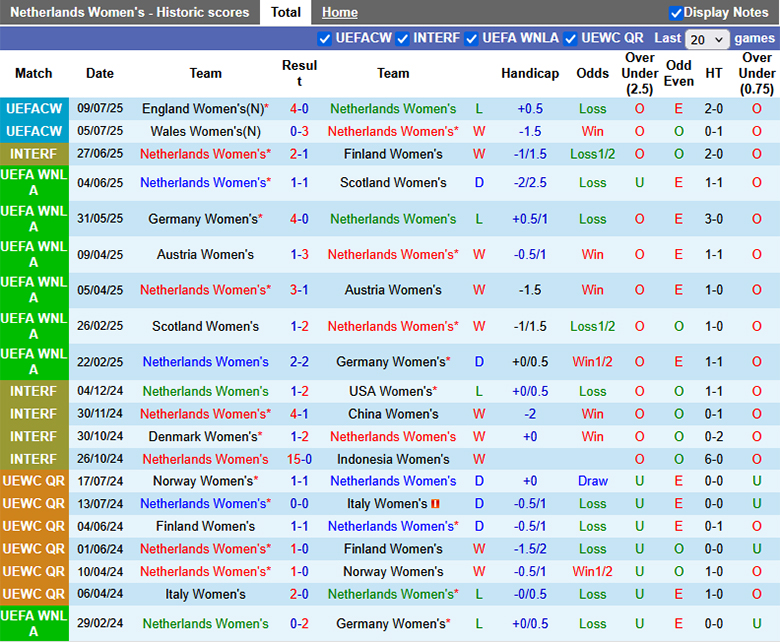Click the Netherlands Women's - Historic scores title
The image size is (780, 642).
[130, 12]
